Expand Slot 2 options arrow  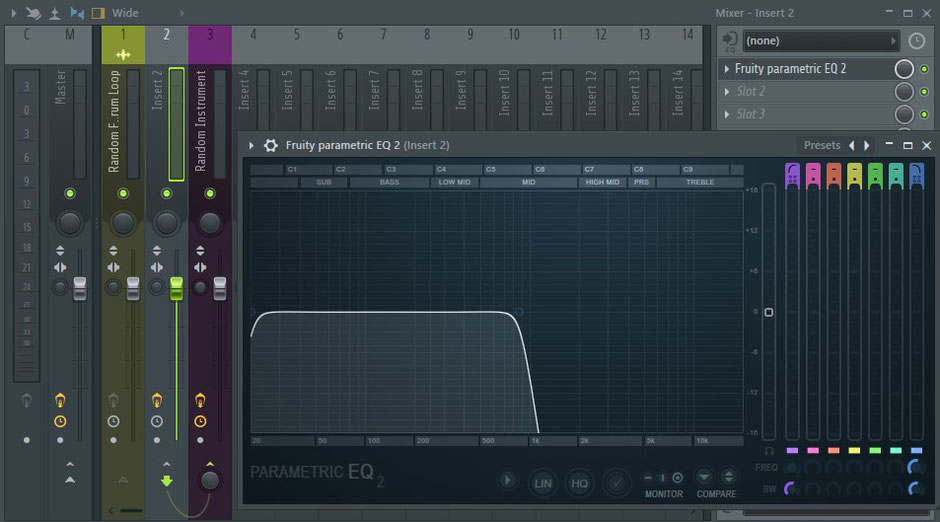click(727, 92)
